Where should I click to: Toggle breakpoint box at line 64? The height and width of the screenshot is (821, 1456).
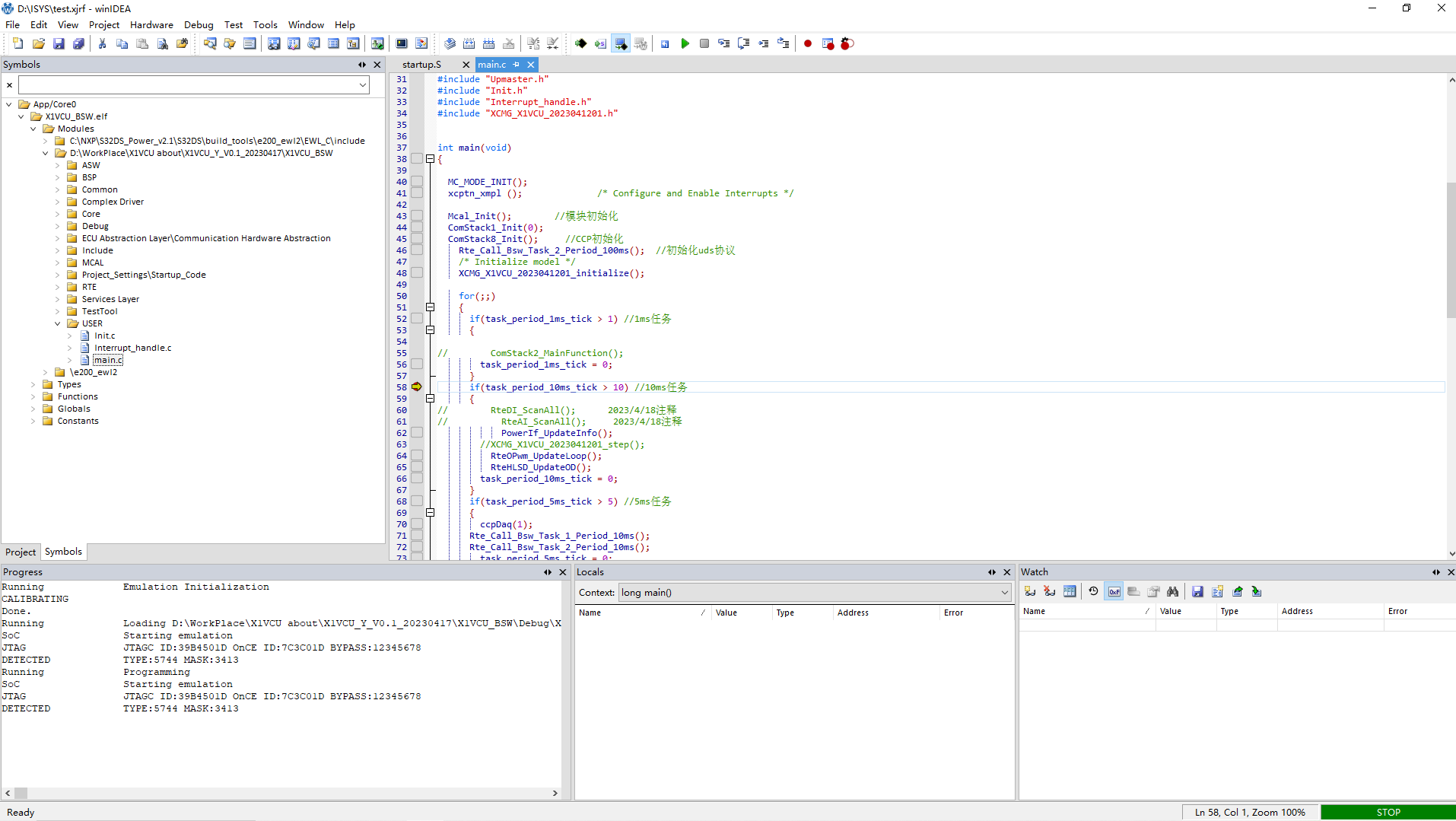417,456
